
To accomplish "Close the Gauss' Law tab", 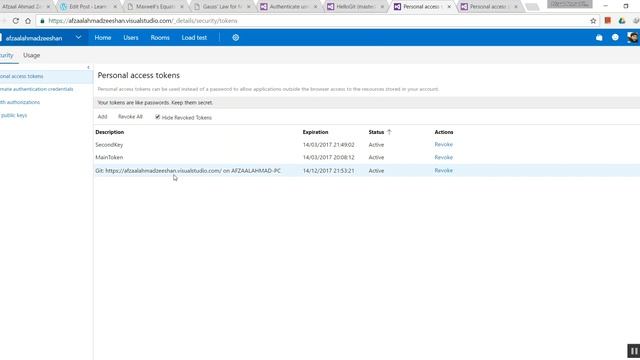I will (249, 7).
